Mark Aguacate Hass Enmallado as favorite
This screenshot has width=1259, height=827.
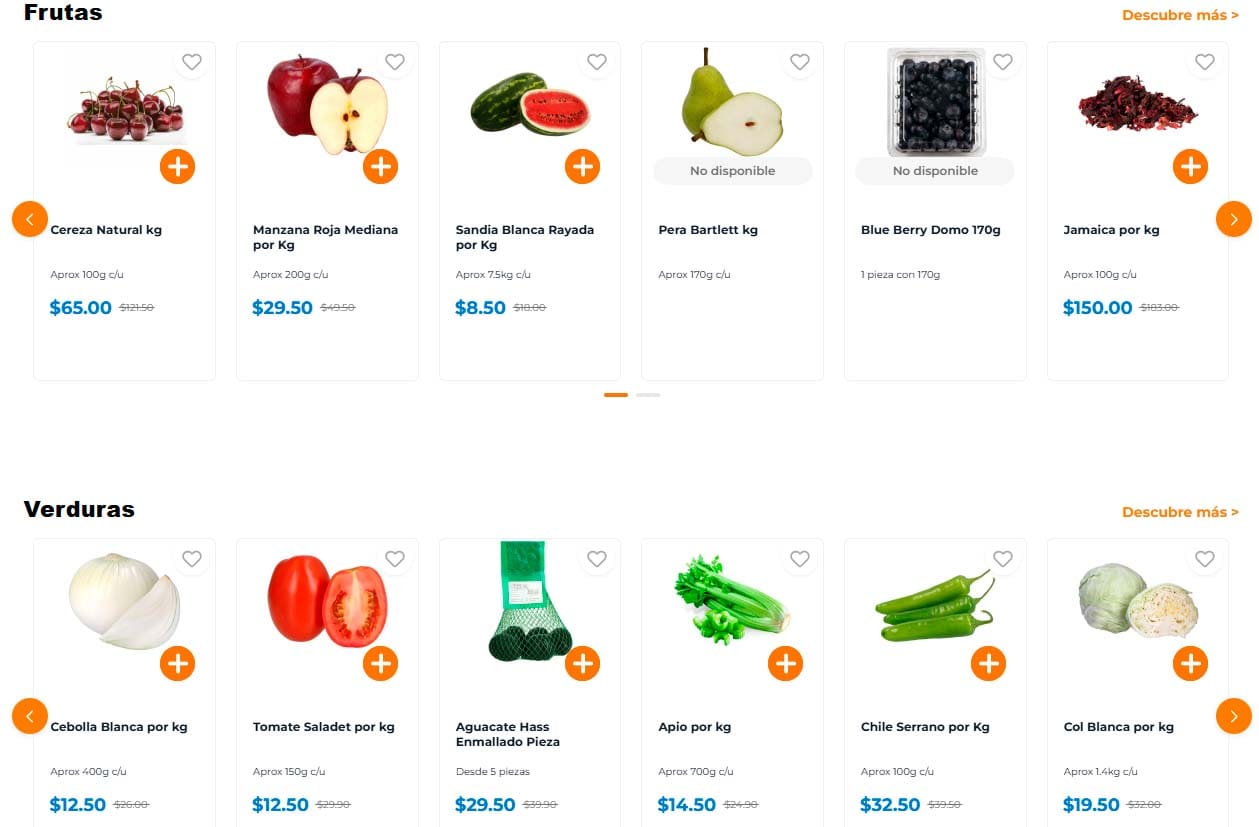(597, 559)
